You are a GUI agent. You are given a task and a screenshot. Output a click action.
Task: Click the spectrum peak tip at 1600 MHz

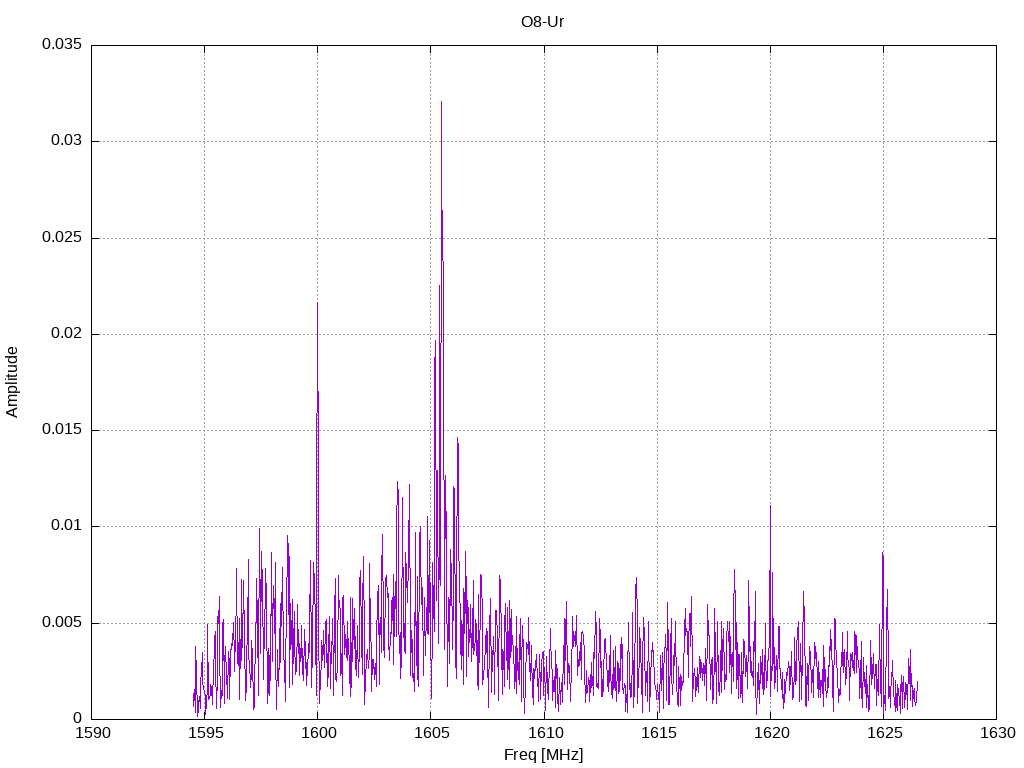tap(317, 303)
